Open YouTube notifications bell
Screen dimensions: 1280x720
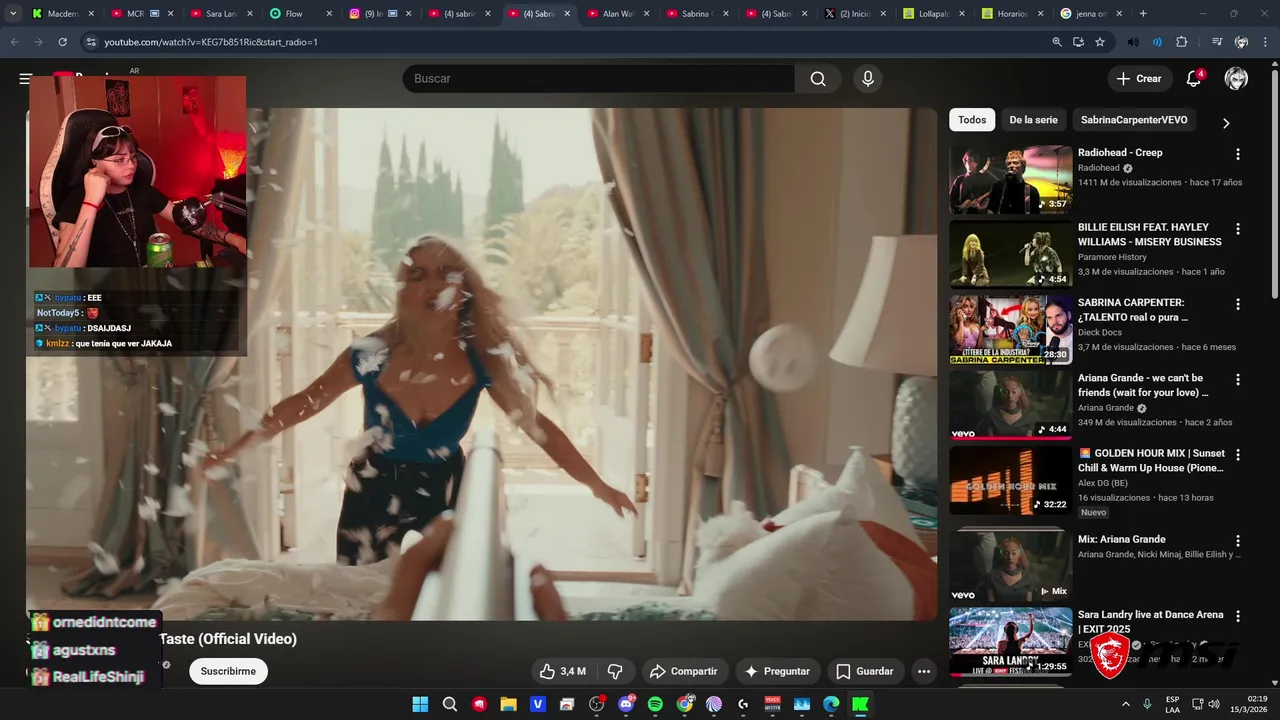point(1193,79)
